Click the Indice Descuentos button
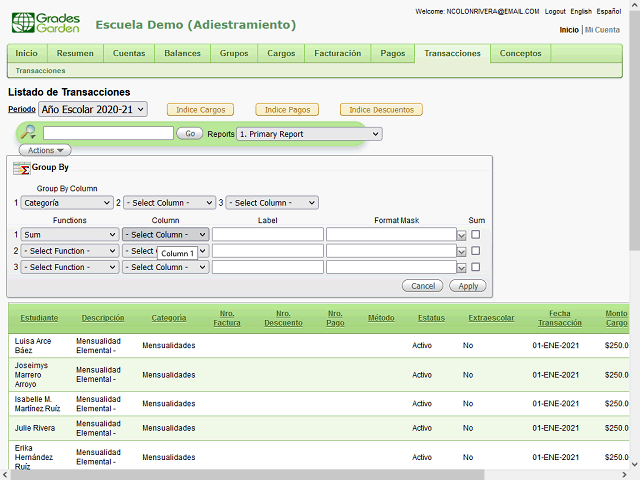640x480 pixels. [381, 110]
